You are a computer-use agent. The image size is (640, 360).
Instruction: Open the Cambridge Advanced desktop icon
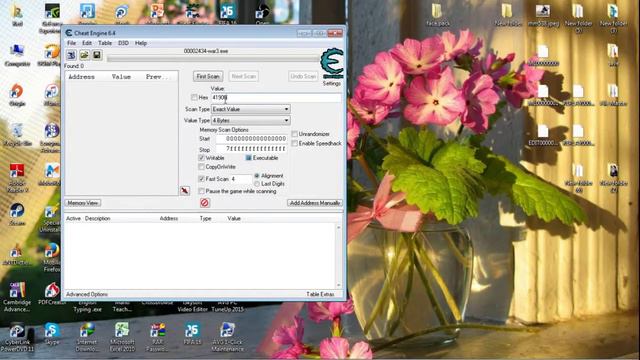point(17,297)
